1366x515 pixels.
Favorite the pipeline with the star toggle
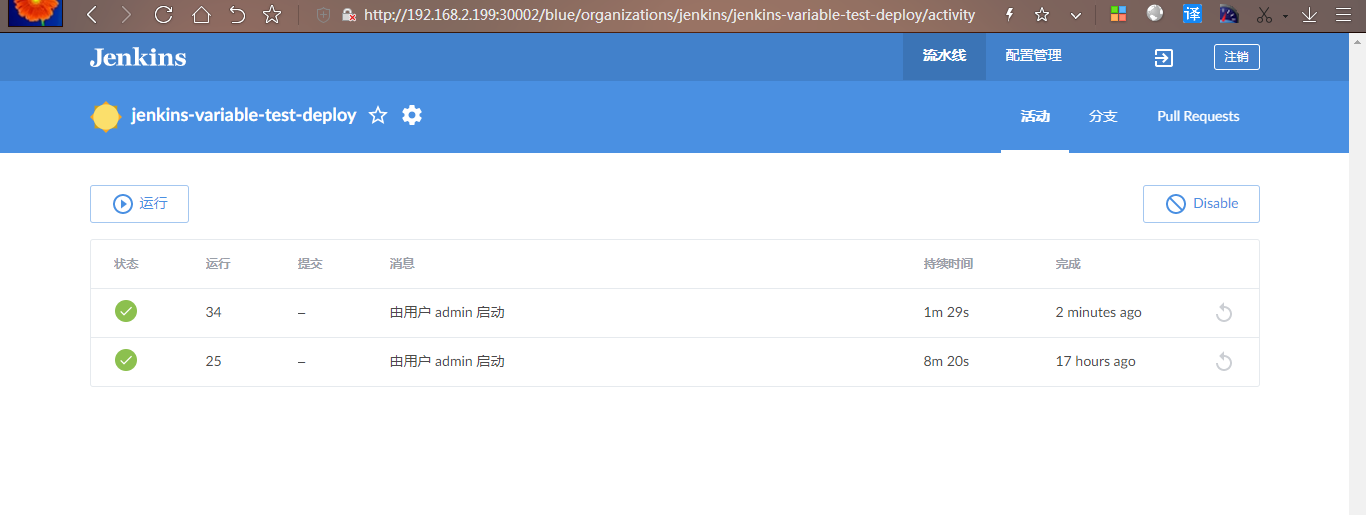[378, 115]
